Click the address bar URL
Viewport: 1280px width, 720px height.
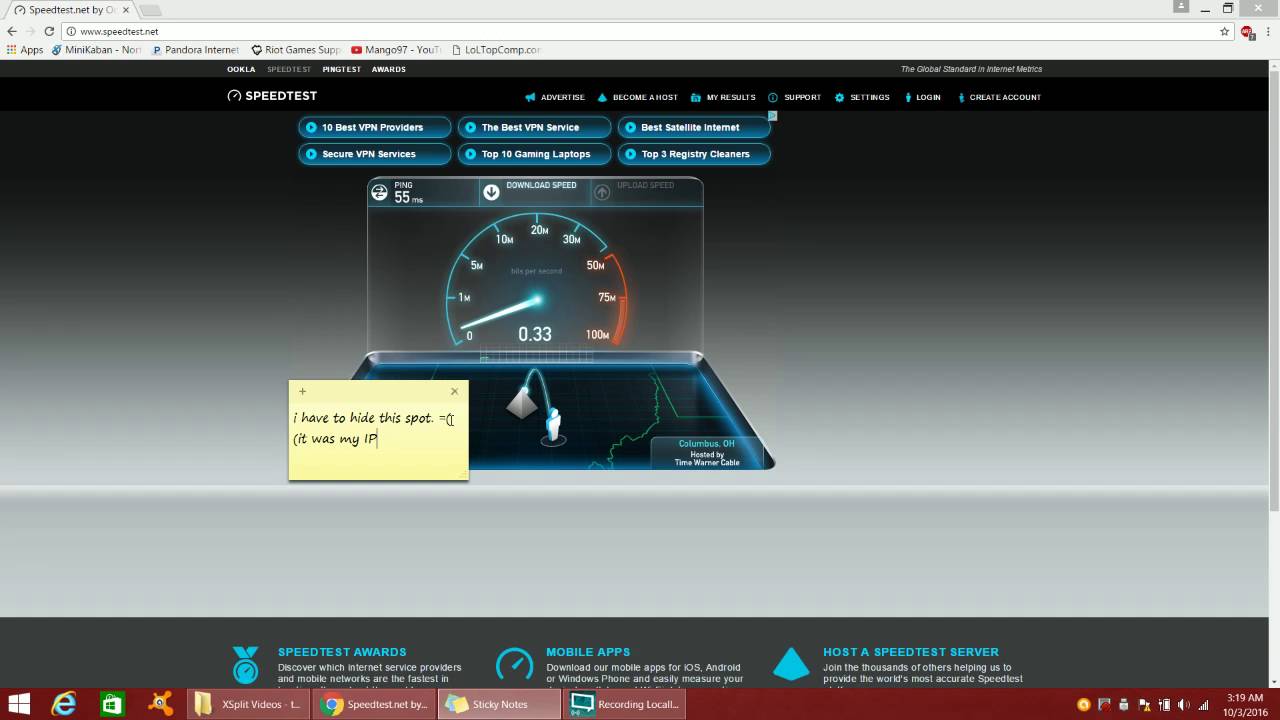point(119,31)
